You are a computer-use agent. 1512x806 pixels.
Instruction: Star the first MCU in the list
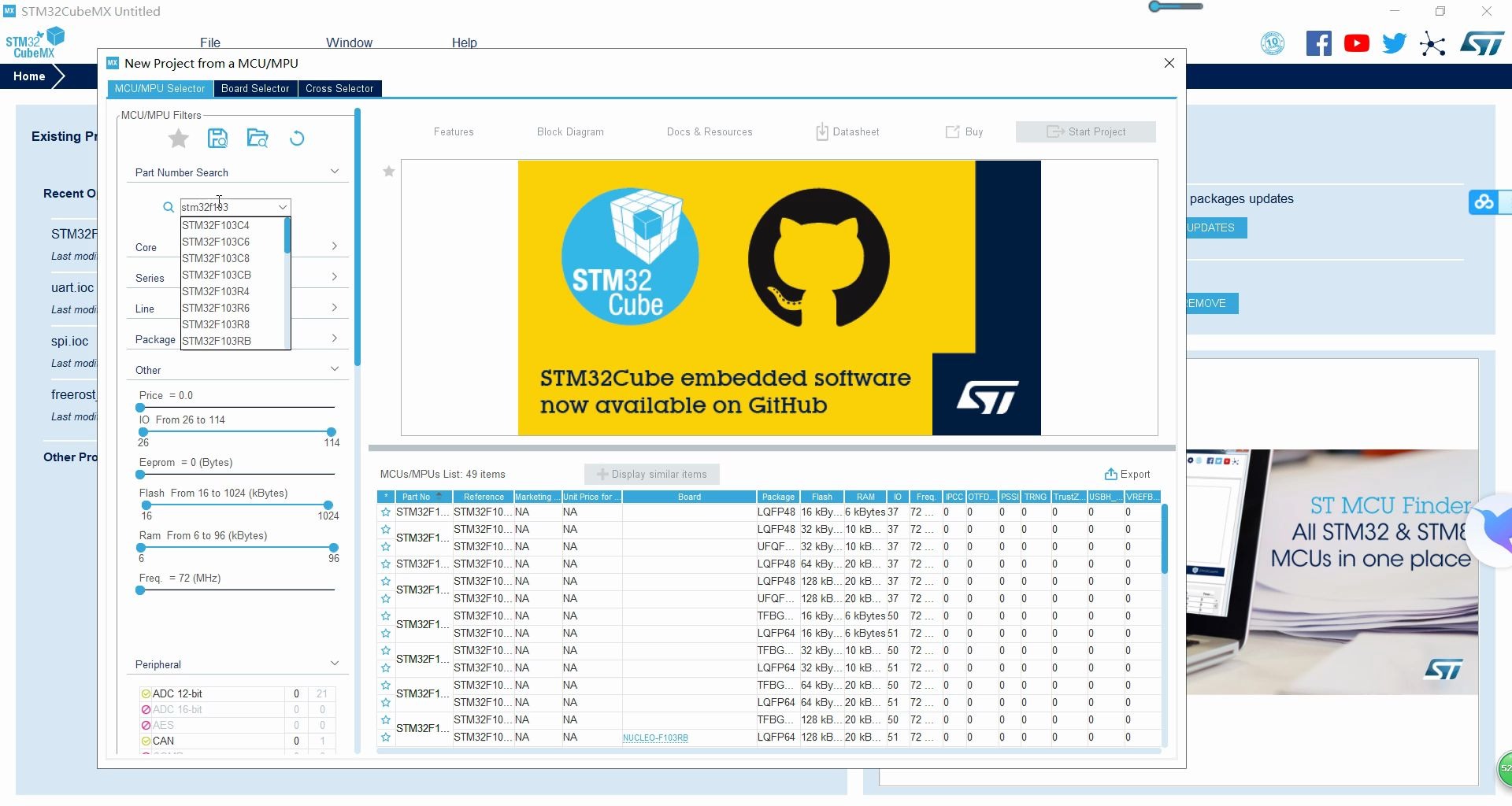(x=385, y=512)
